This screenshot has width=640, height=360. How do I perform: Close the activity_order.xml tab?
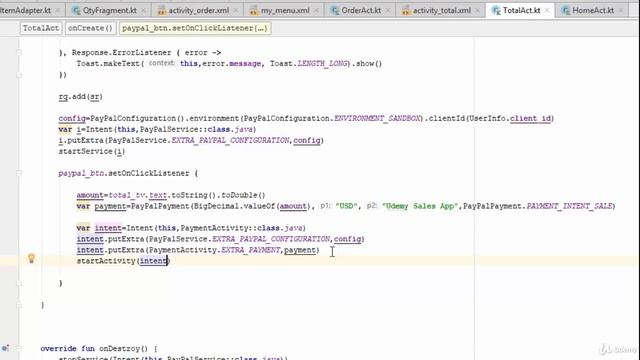236,11
